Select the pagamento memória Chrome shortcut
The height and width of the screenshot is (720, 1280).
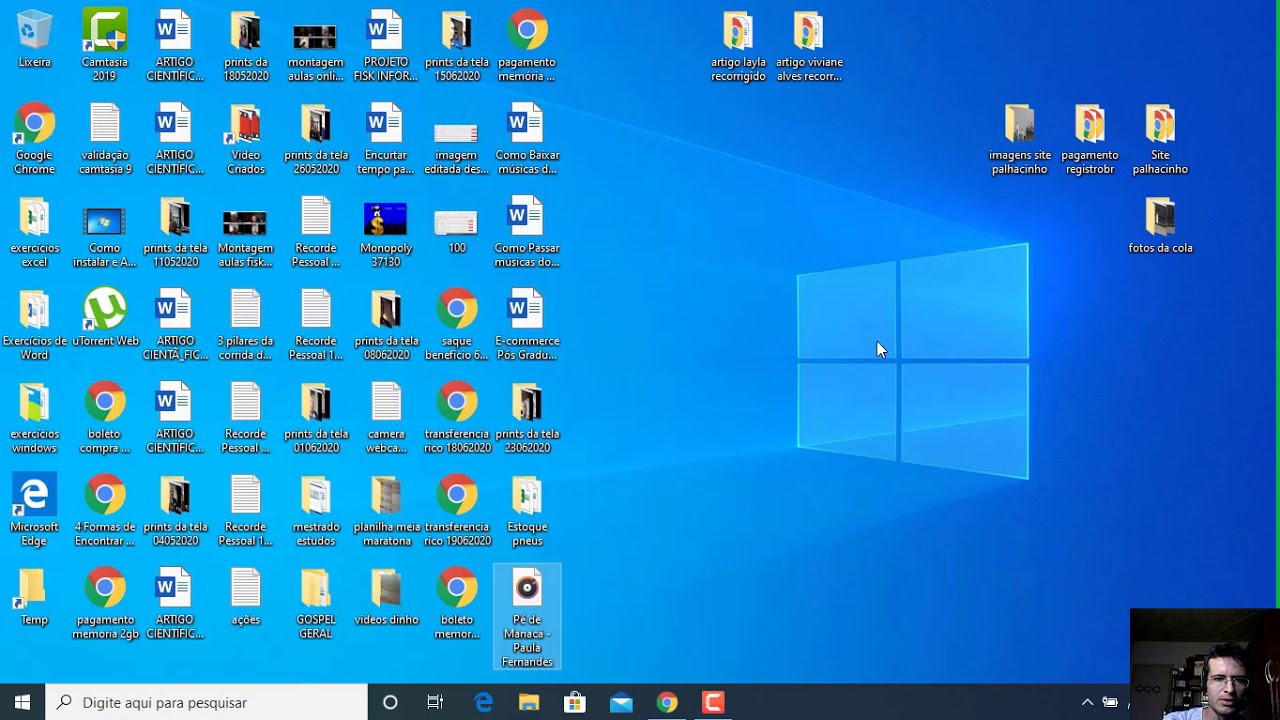pos(527,46)
